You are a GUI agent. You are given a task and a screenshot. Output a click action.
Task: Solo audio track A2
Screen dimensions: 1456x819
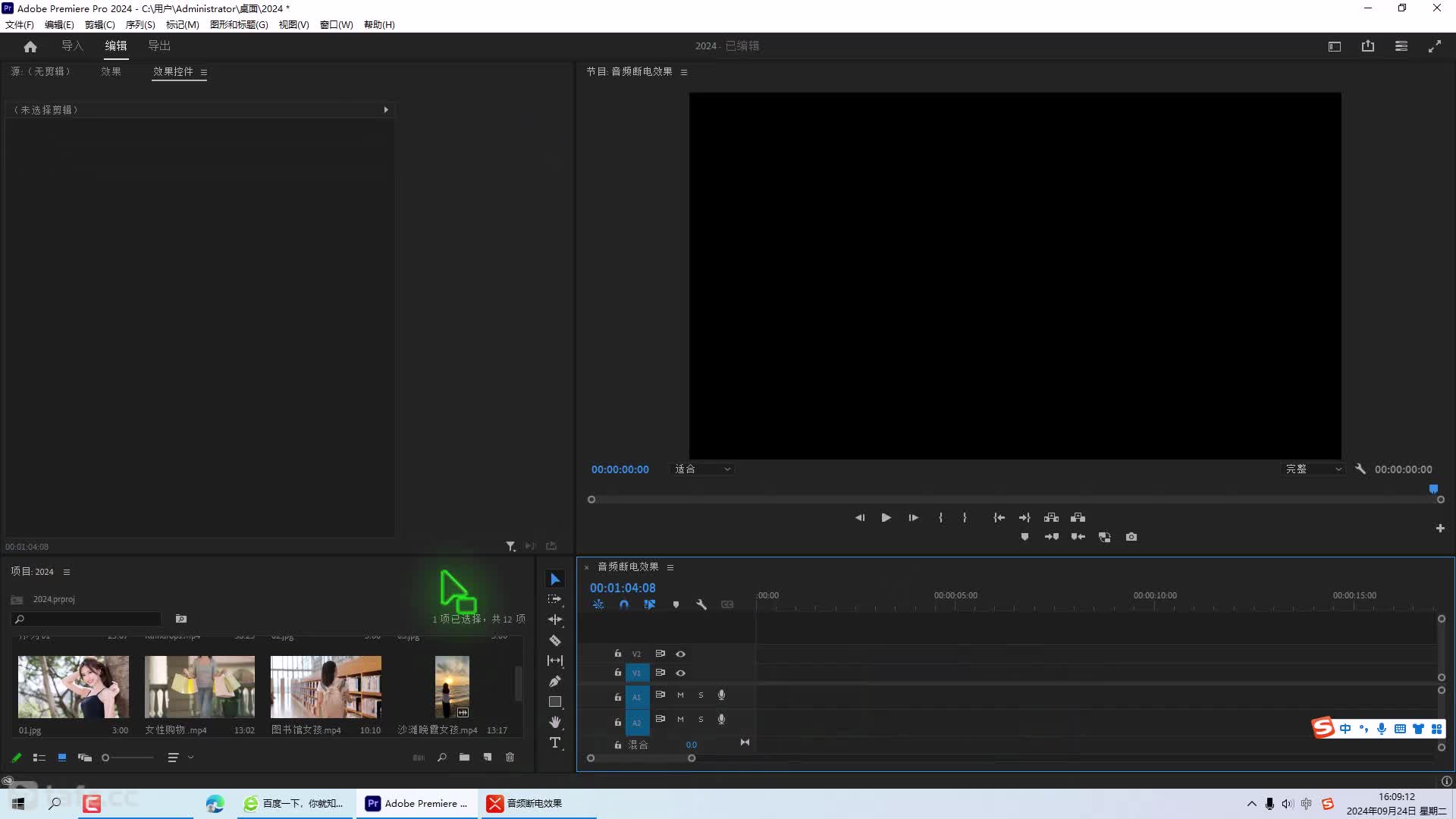701,720
